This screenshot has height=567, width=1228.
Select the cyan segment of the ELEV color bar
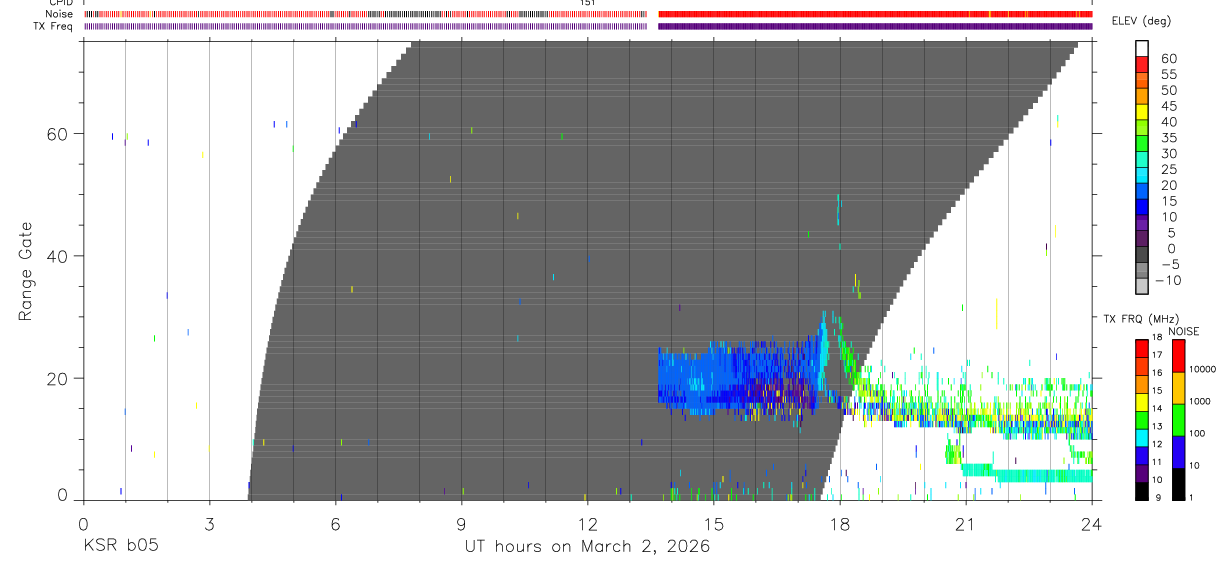click(1141, 176)
